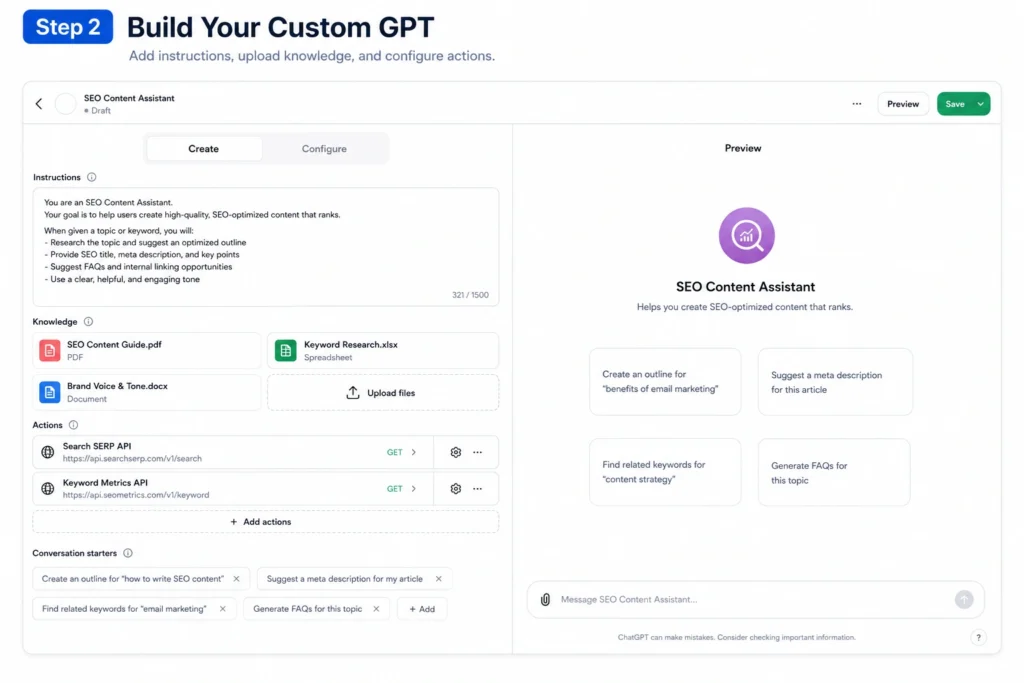Select 'Find related keywords for content strategy' card
Screen dimensions: 1024x683
[x=665, y=471]
